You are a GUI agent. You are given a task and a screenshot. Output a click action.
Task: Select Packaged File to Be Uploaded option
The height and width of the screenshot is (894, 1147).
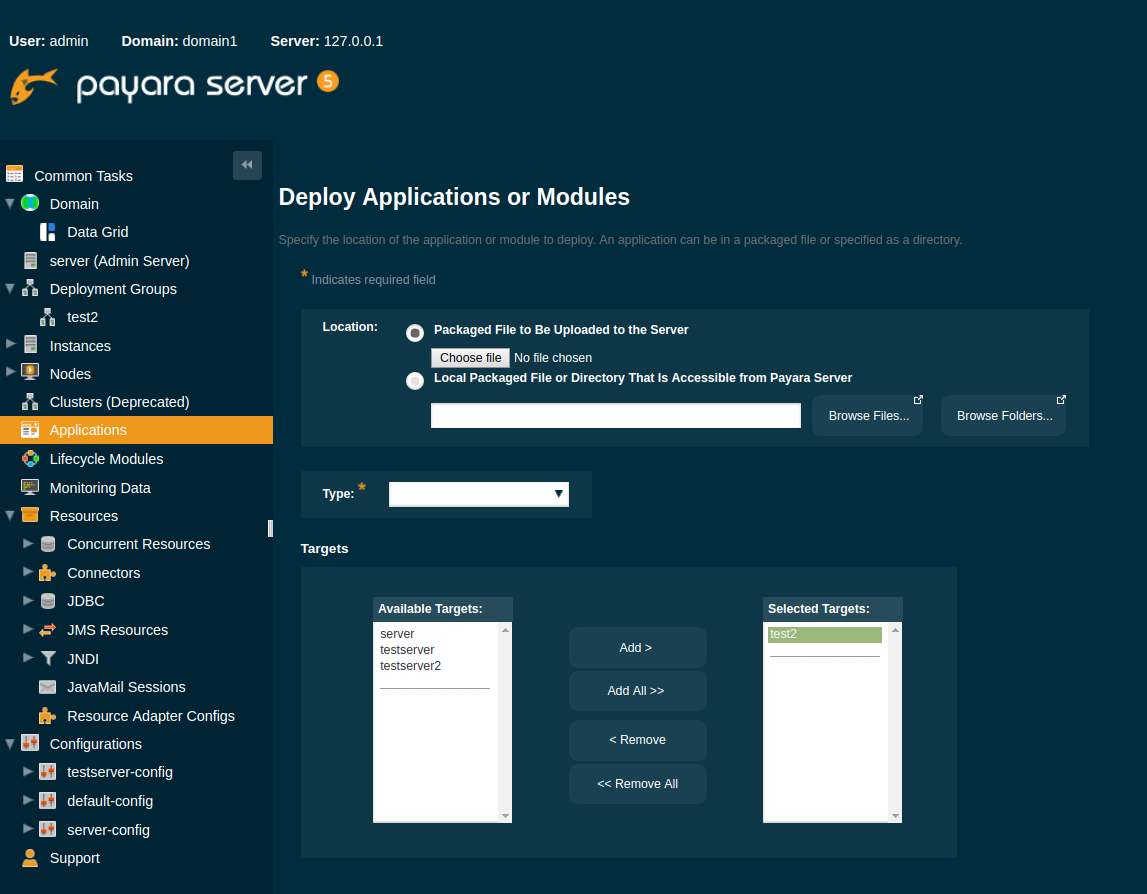tap(415, 332)
